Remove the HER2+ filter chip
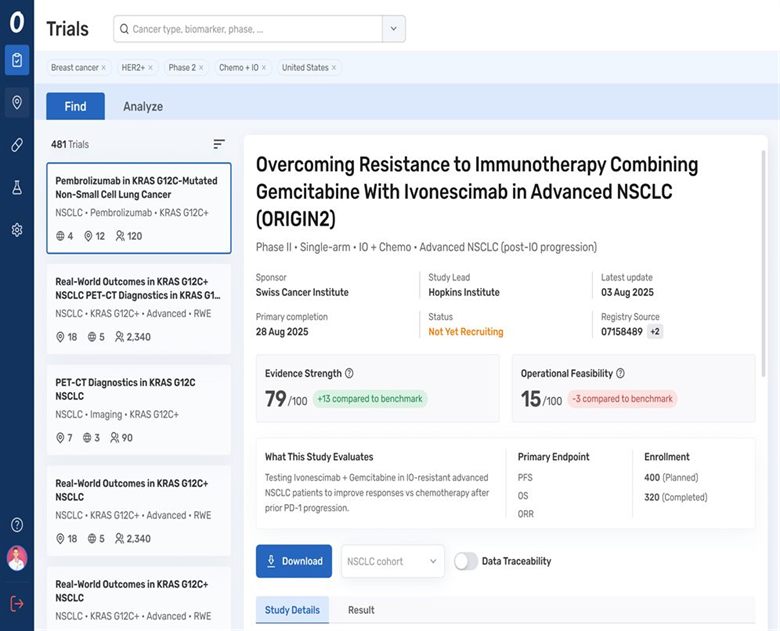 [151, 68]
